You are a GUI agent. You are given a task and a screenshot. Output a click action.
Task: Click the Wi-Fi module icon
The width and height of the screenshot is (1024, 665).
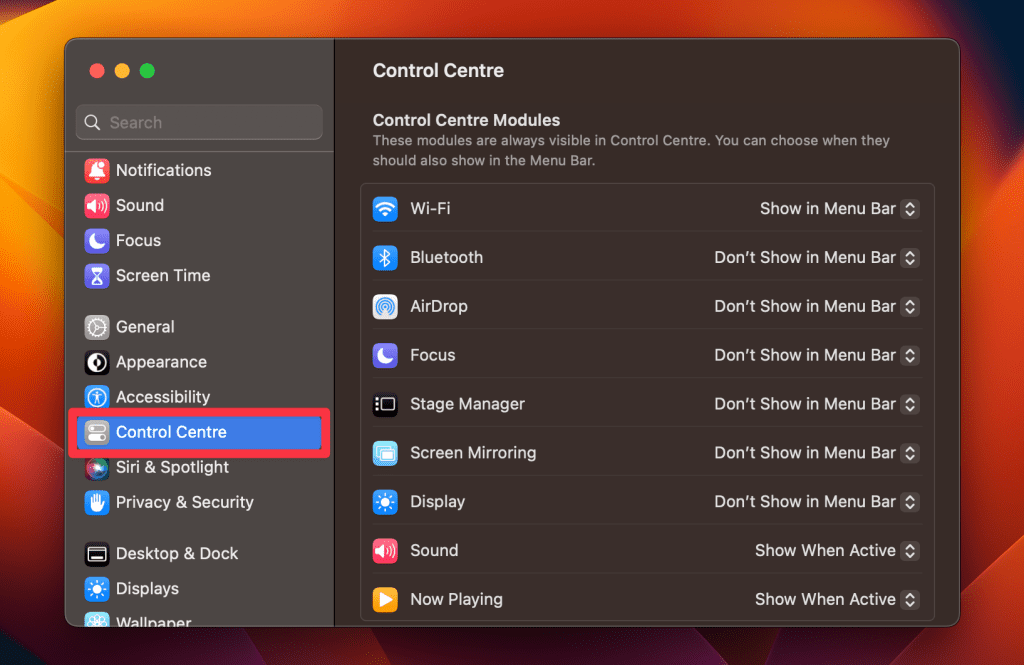(x=385, y=209)
